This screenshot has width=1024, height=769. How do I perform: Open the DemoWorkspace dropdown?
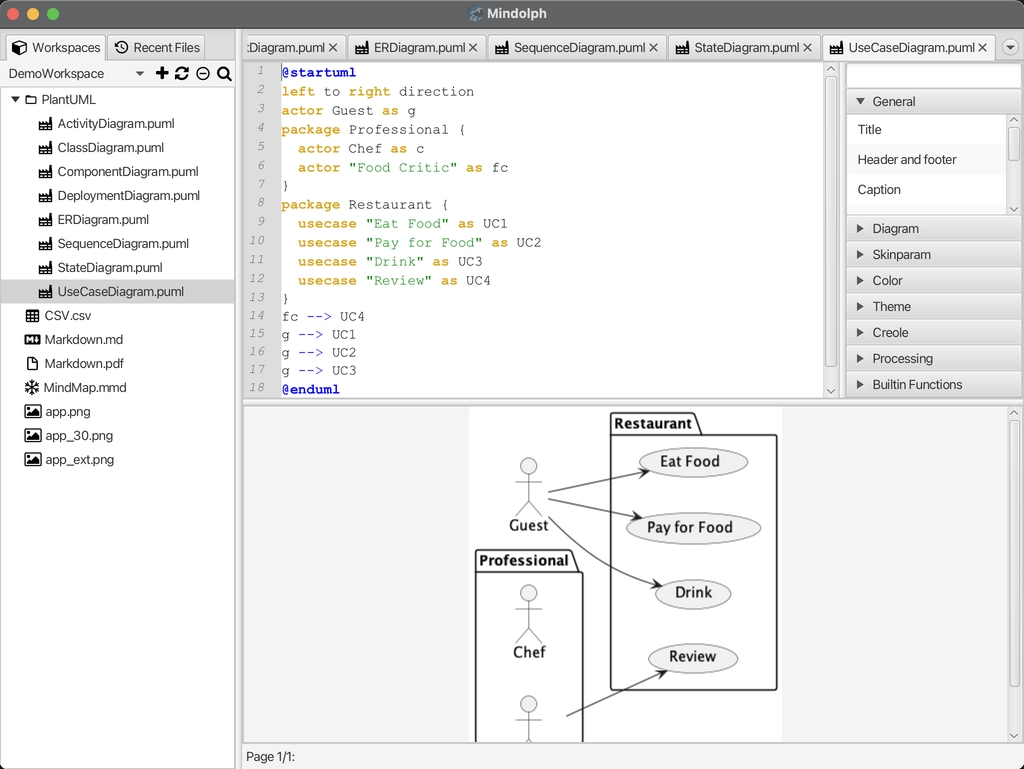coord(140,74)
